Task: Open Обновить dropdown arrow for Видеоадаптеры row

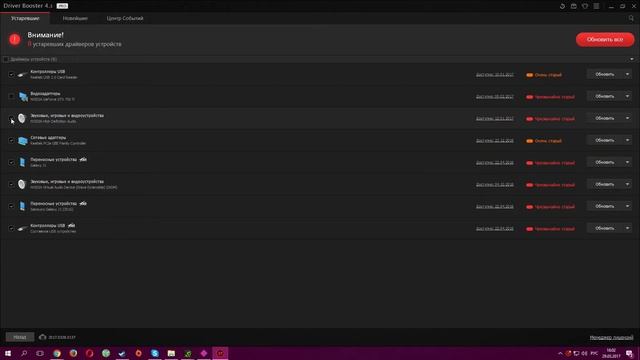Action: [x=627, y=96]
